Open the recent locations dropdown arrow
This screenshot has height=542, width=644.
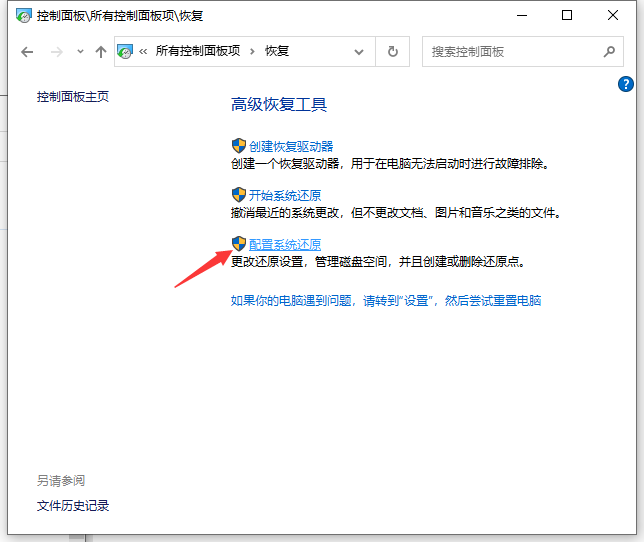[x=79, y=52]
